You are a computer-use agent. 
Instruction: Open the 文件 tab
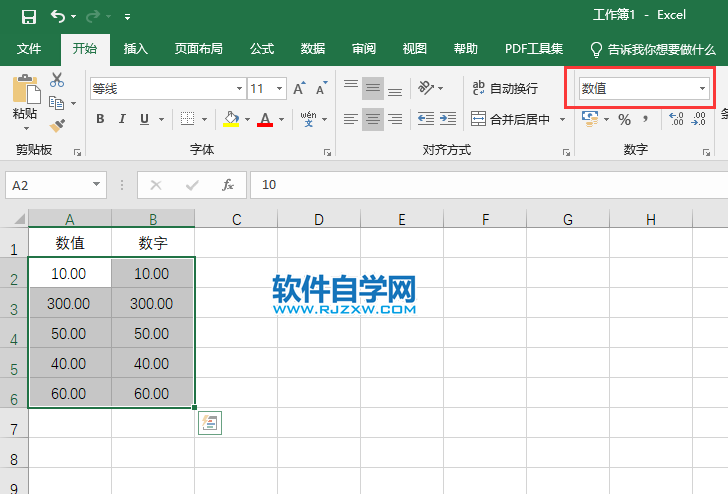point(29,49)
